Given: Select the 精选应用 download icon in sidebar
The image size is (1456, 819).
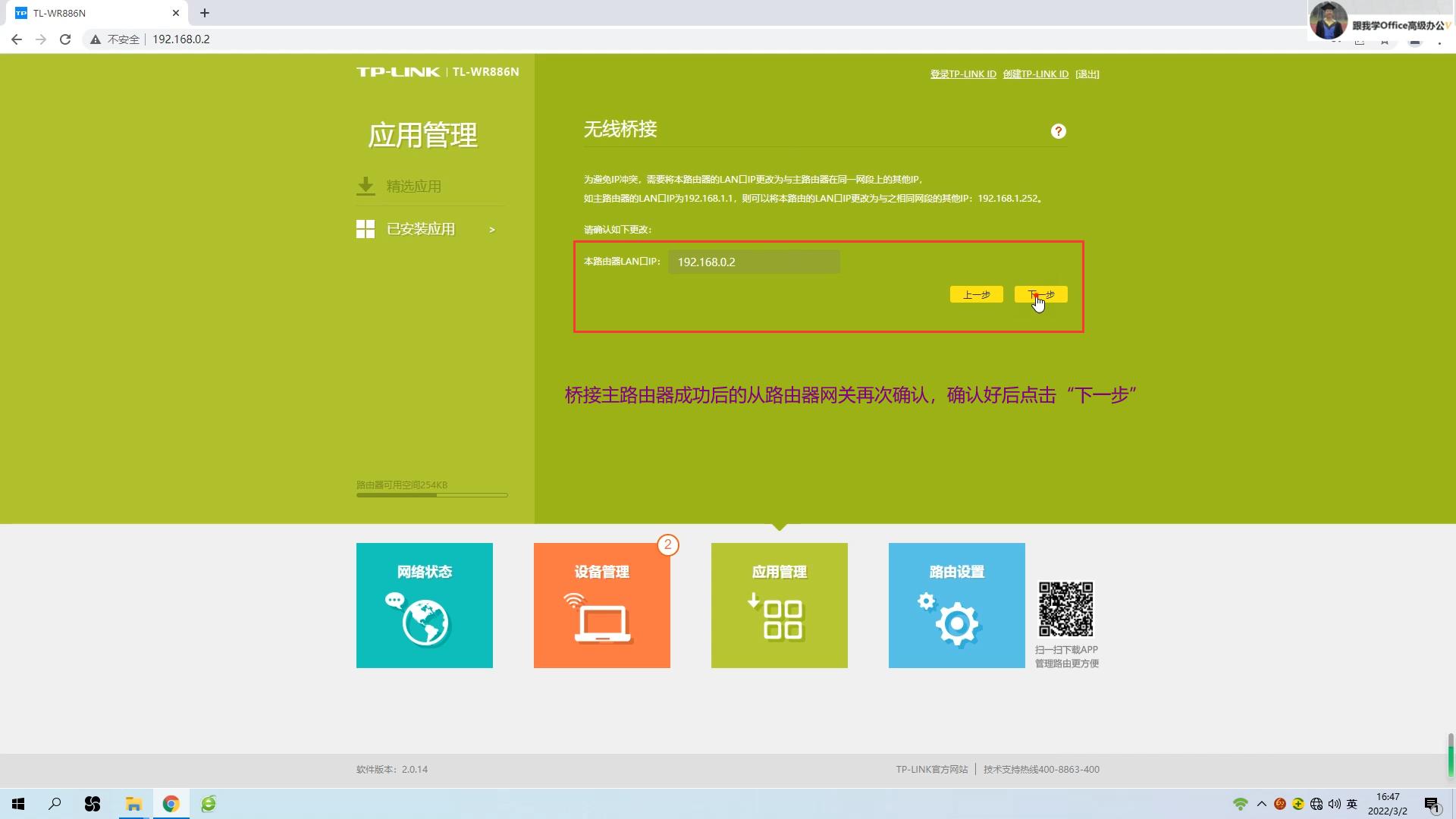Looking at the screenshot, I should pos(366,185).
